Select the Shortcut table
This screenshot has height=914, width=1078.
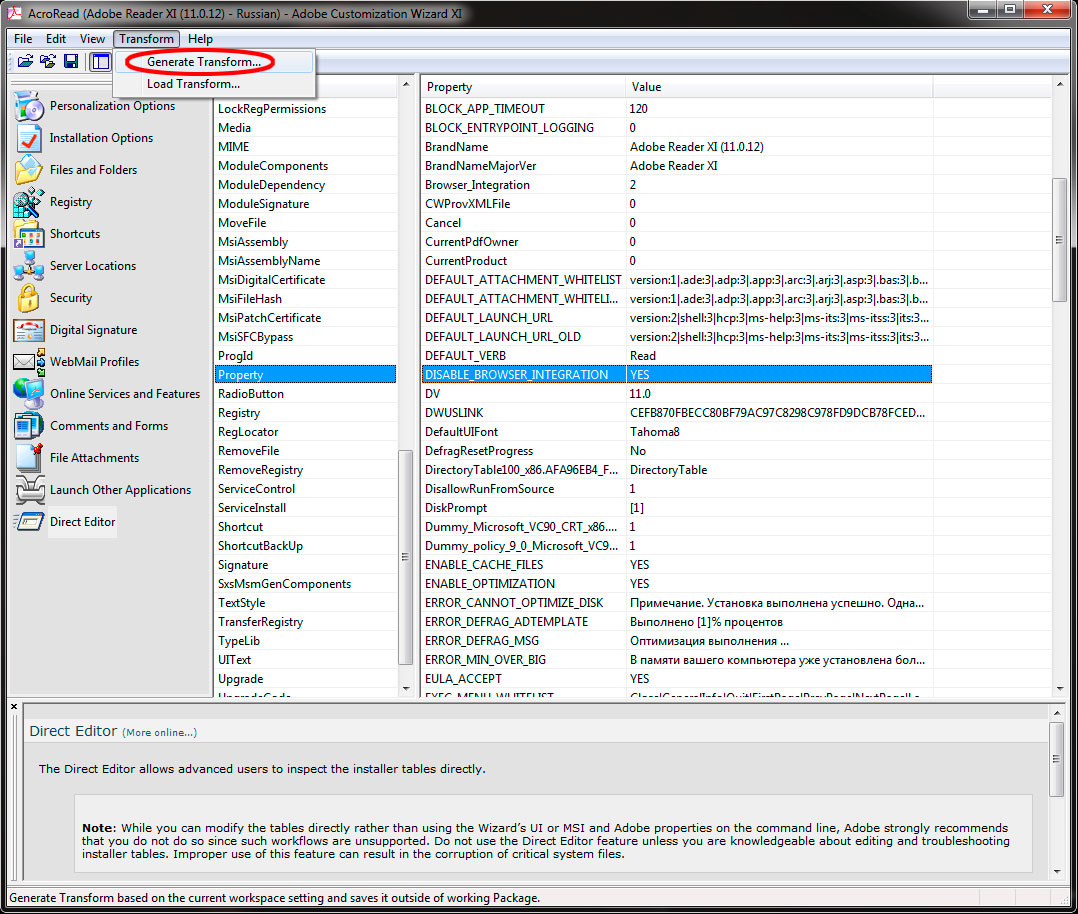point(305,527)
